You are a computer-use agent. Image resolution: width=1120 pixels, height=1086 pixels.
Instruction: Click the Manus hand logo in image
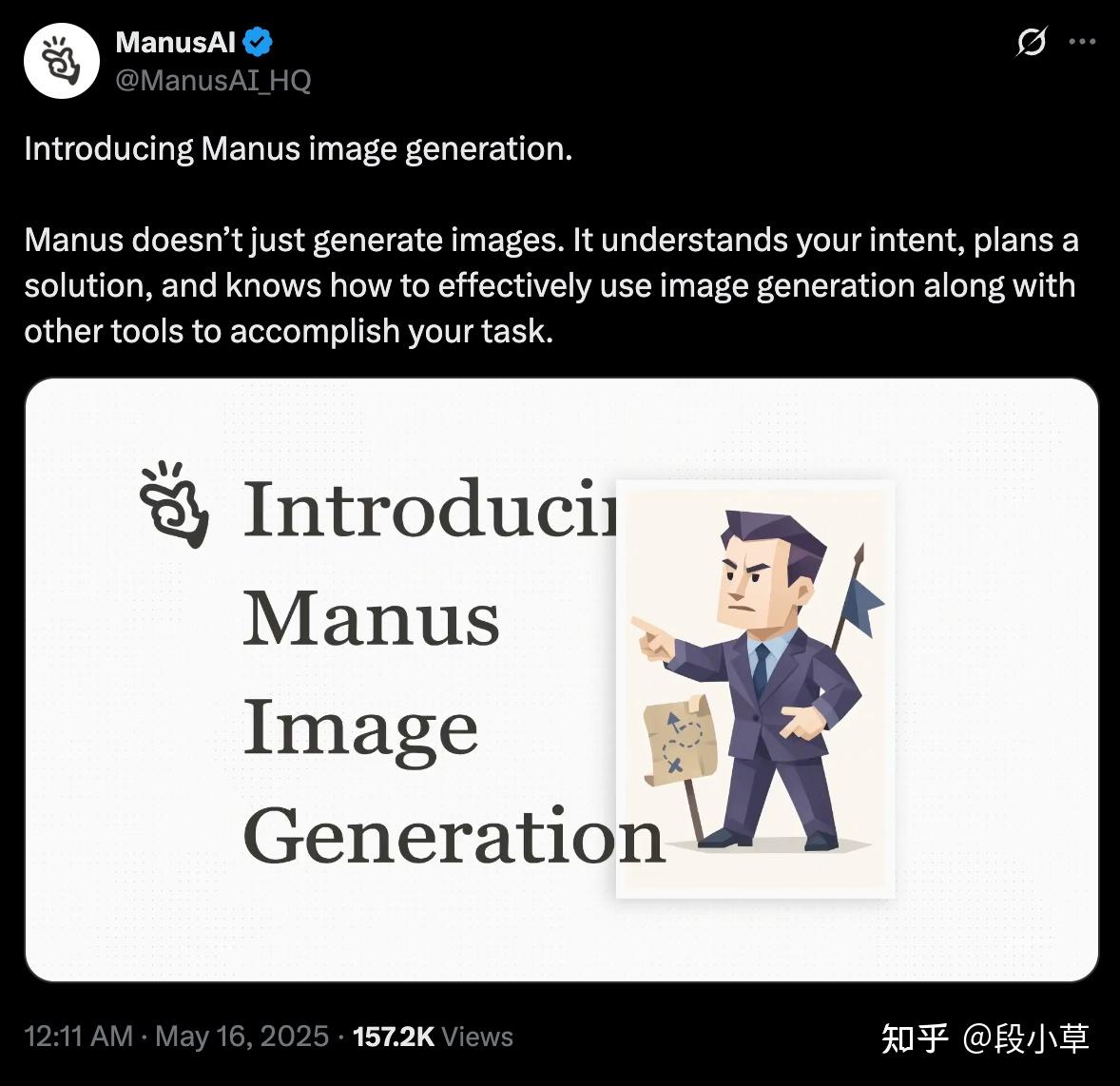[173, 504]
